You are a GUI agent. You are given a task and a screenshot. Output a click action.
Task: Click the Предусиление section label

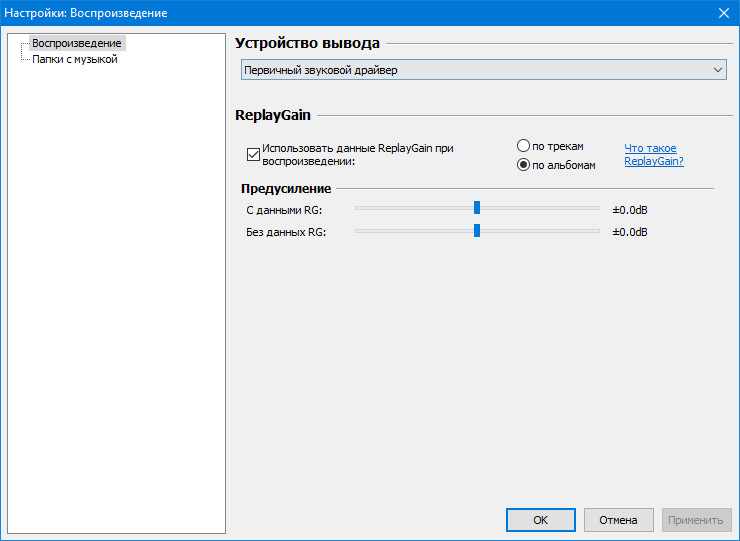click(286, 188)
